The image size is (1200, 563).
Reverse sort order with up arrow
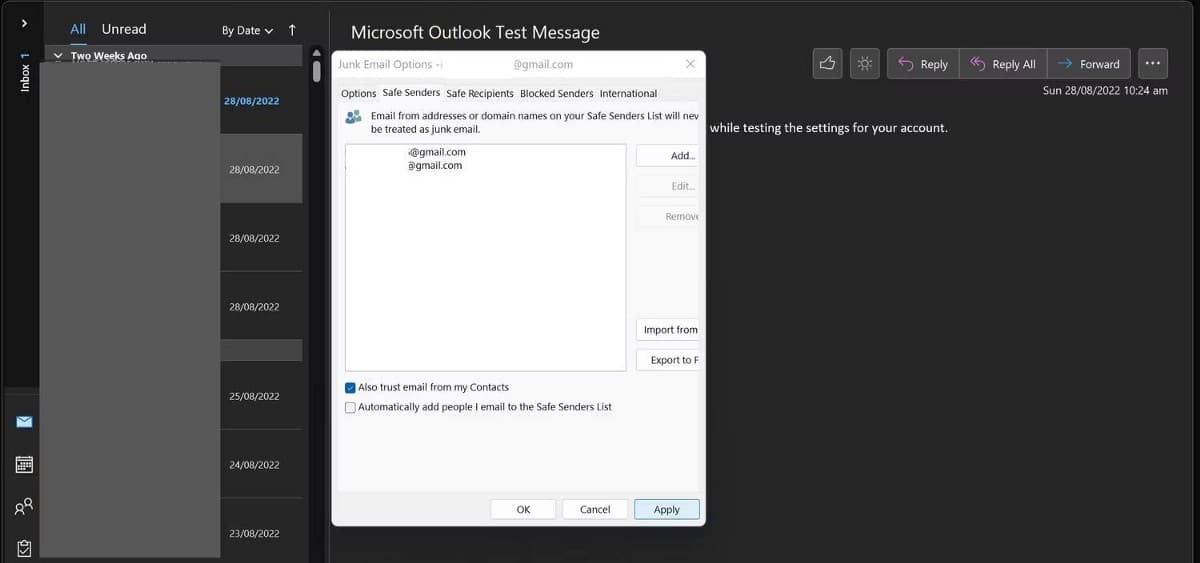pos(292,30)
